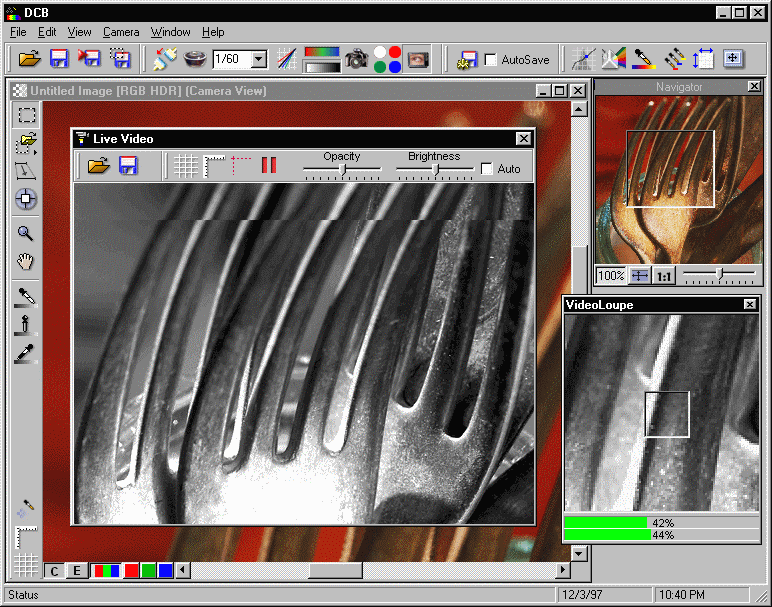Image resolution: width=772 pixels, height=607 pixels.
Task: Open the File menu
Action: (x=18, y=32)
